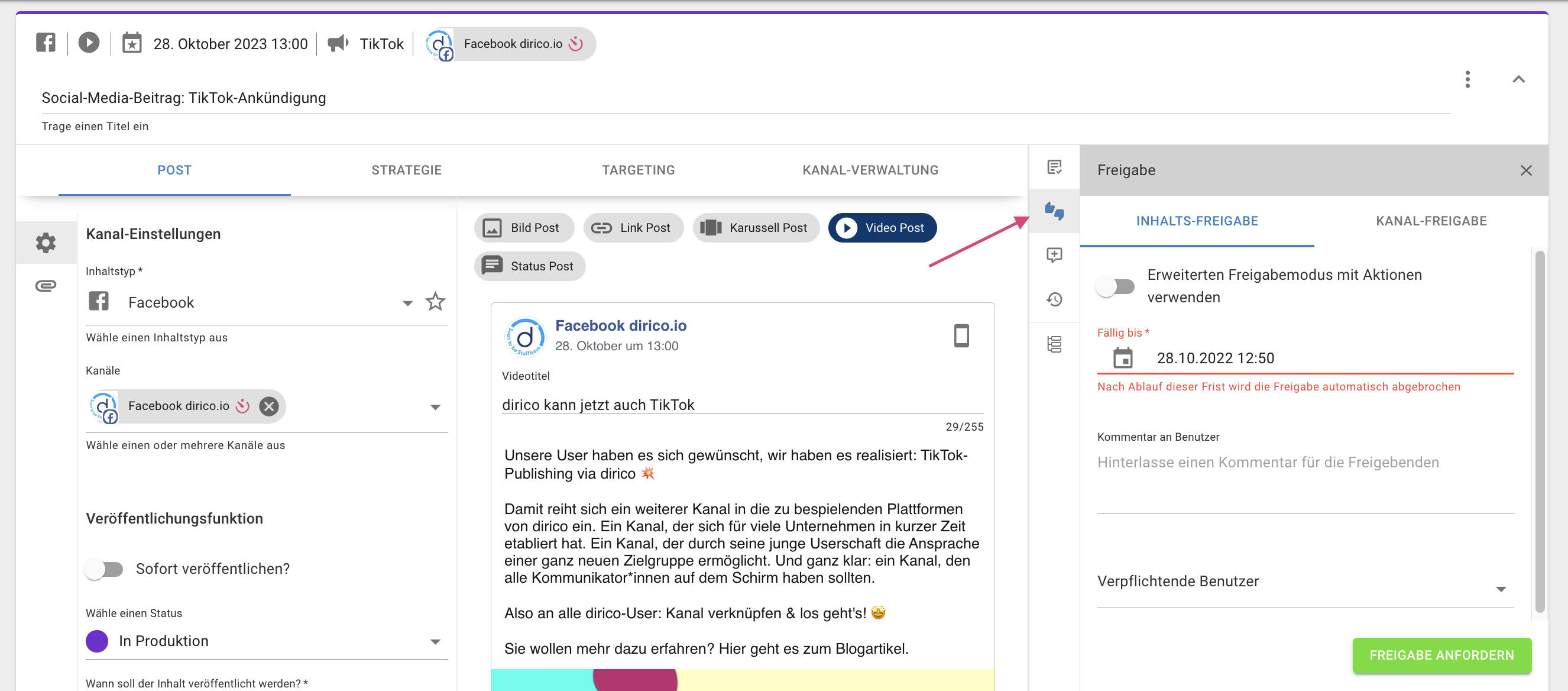This screenshot has height=691, width=1568.
Task: Select Karussell Post type
Action: click(756, 228)
